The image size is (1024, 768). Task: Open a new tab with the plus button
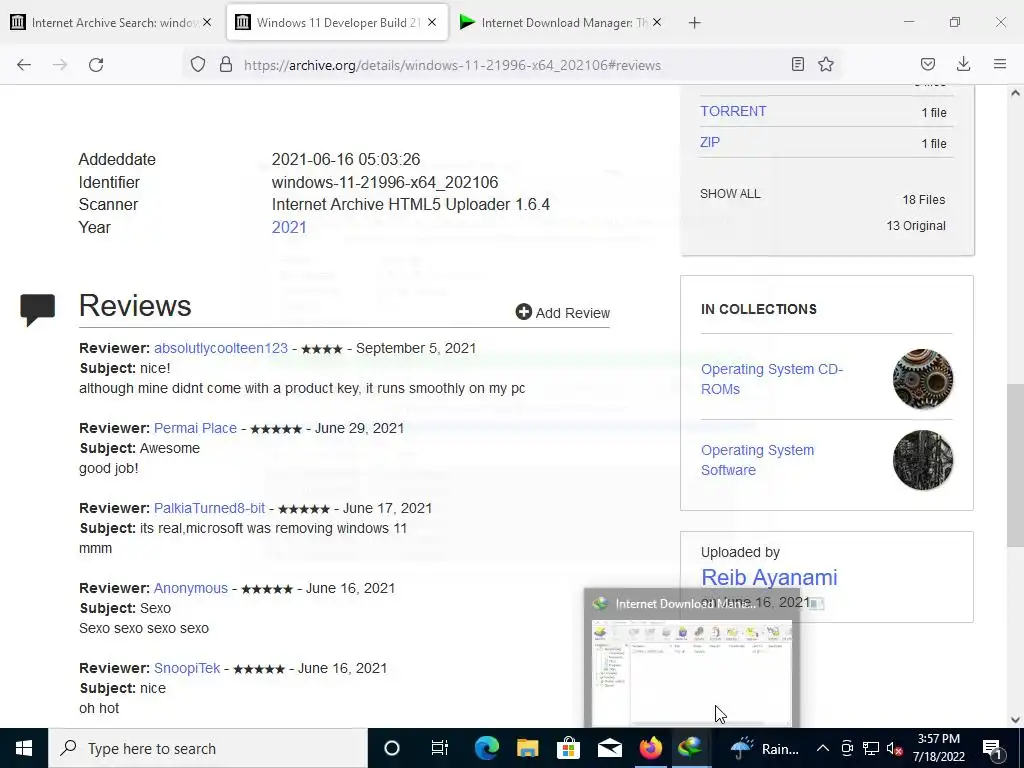(694, 23)
